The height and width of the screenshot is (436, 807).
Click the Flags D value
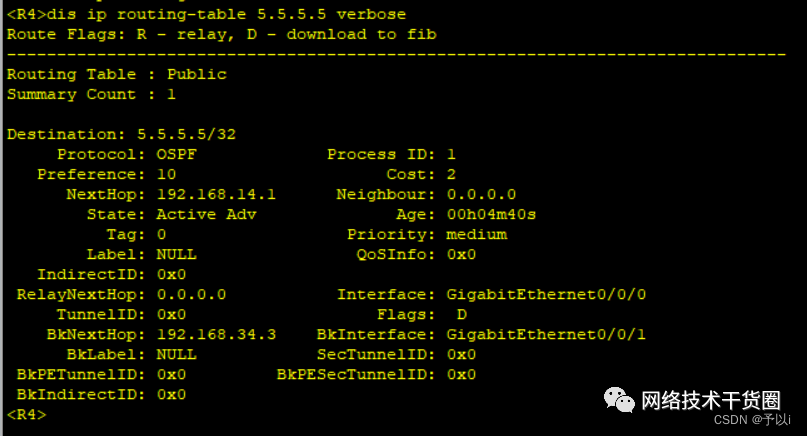(x=462, y=315)
